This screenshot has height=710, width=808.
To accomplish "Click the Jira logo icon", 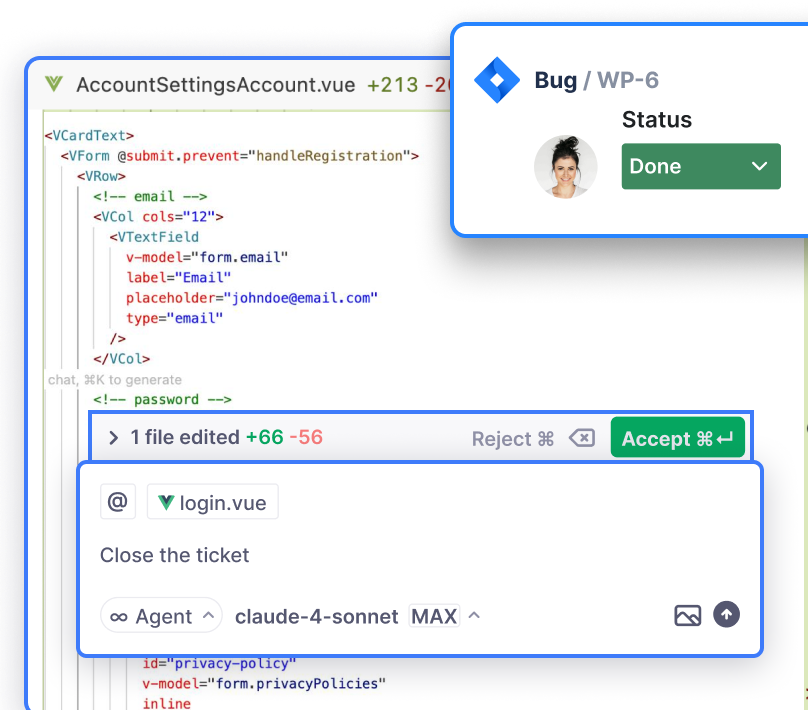I will tap(497, 81).
